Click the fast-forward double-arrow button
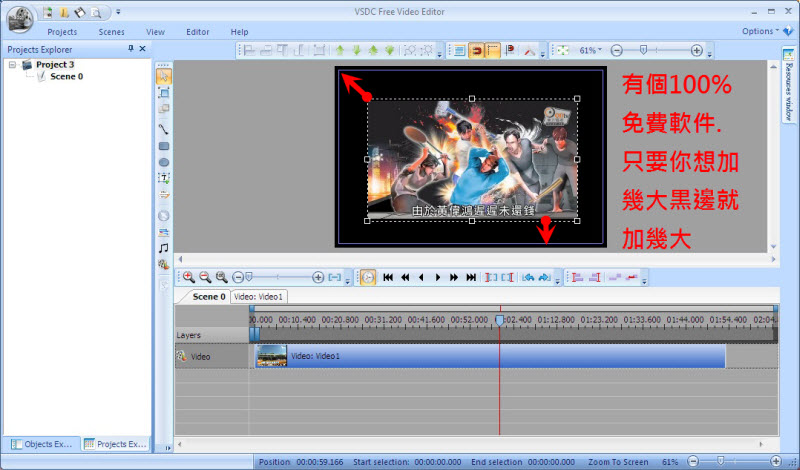The image size is (800, 470). tap(454, 277)
